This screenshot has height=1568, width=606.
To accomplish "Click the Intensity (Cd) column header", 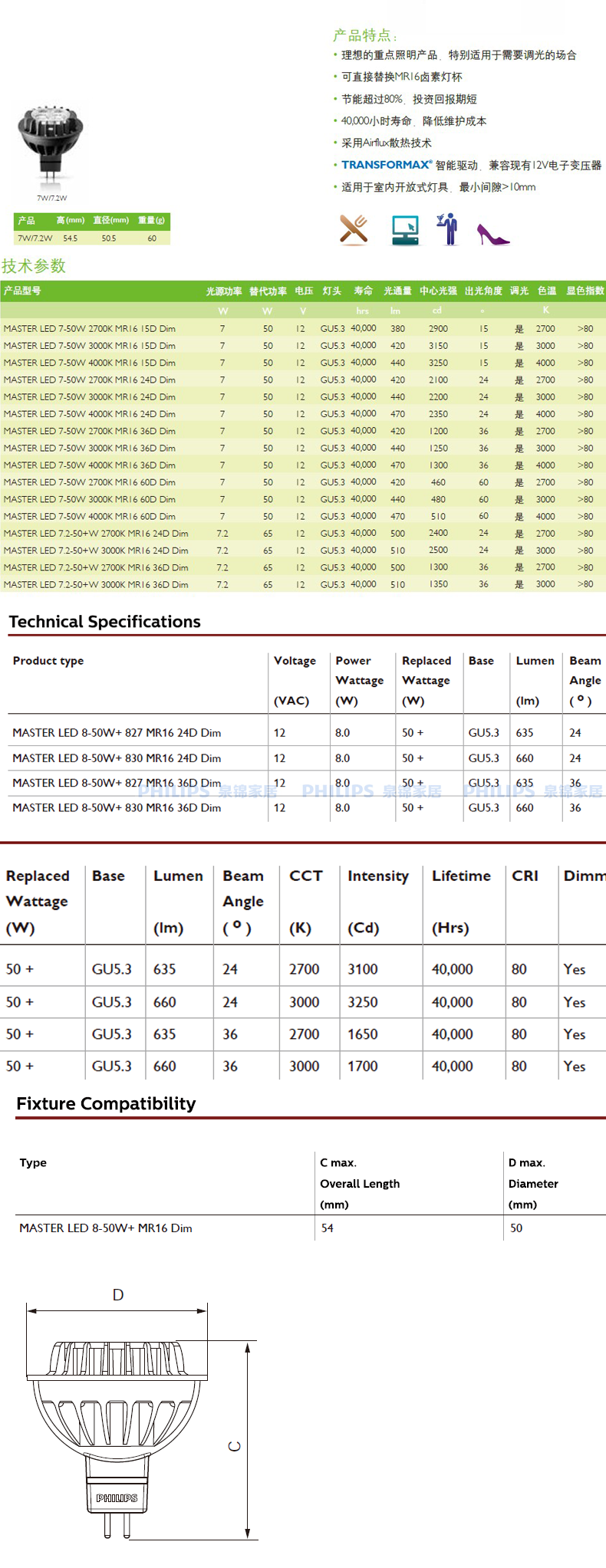I will point(378,902).
